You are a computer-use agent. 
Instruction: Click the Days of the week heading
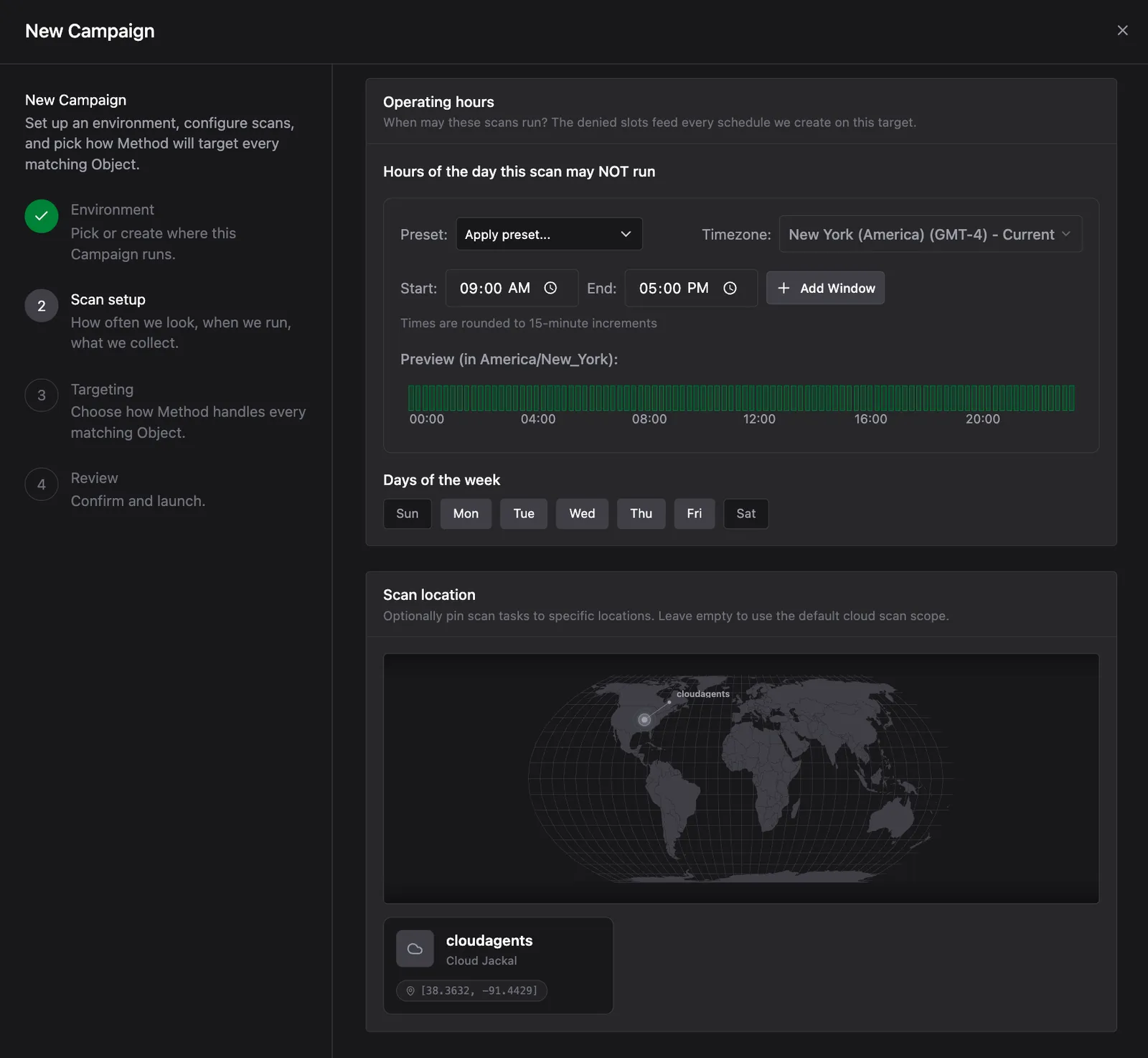[x=441, y=480]
